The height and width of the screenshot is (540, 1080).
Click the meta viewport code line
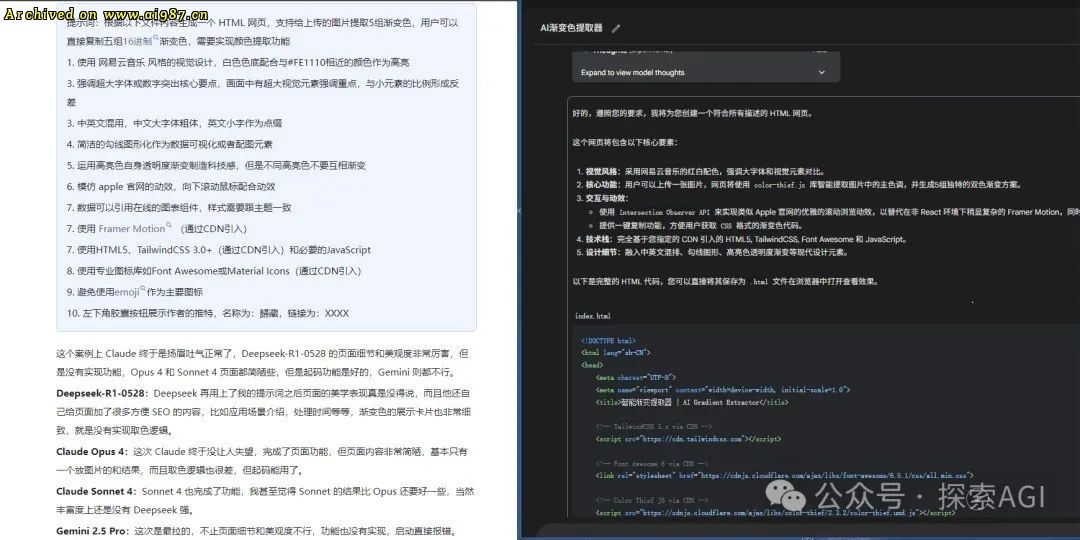[723, 390]
